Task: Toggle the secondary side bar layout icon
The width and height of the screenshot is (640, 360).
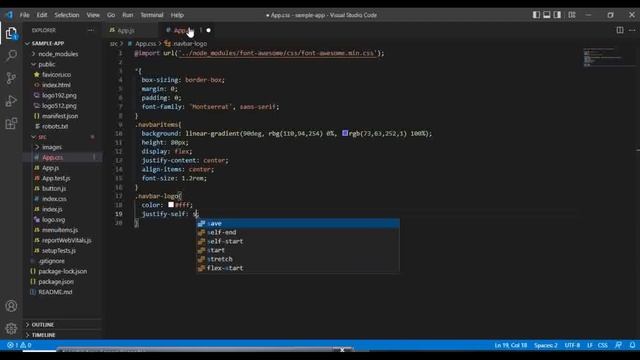Action: tap(557, 15)
